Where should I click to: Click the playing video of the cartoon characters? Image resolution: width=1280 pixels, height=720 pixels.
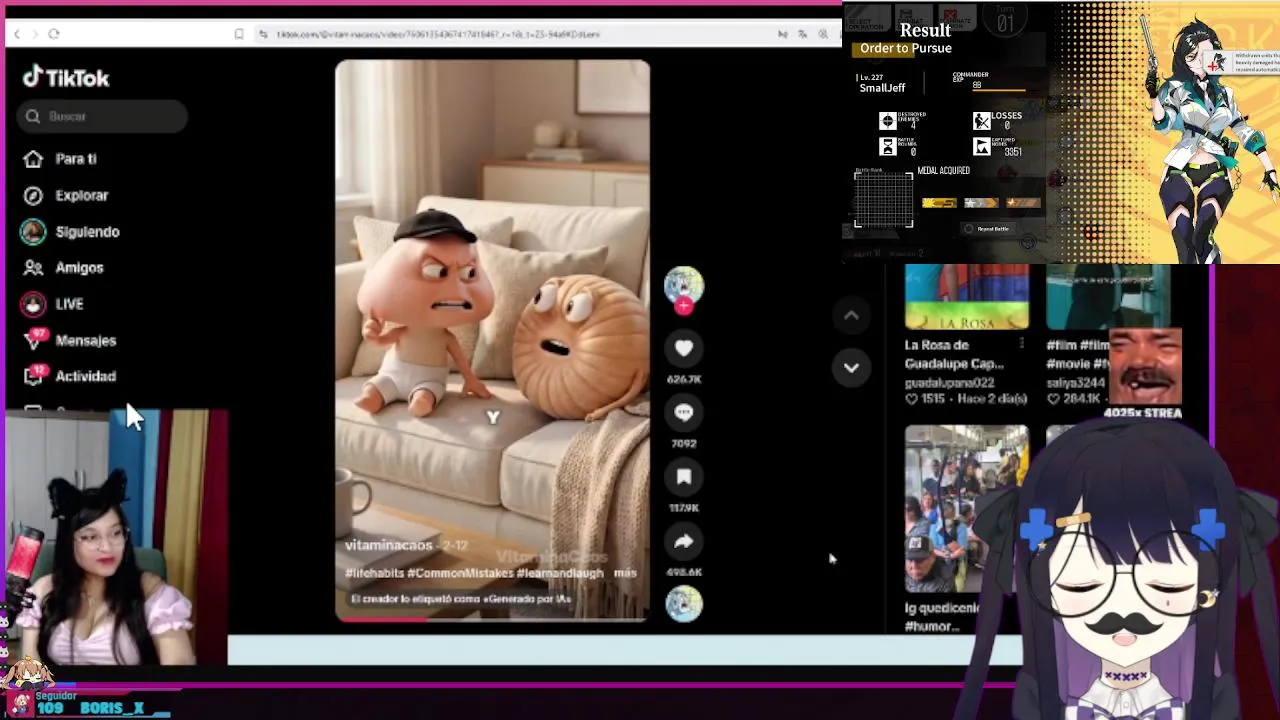coord(492,340)
